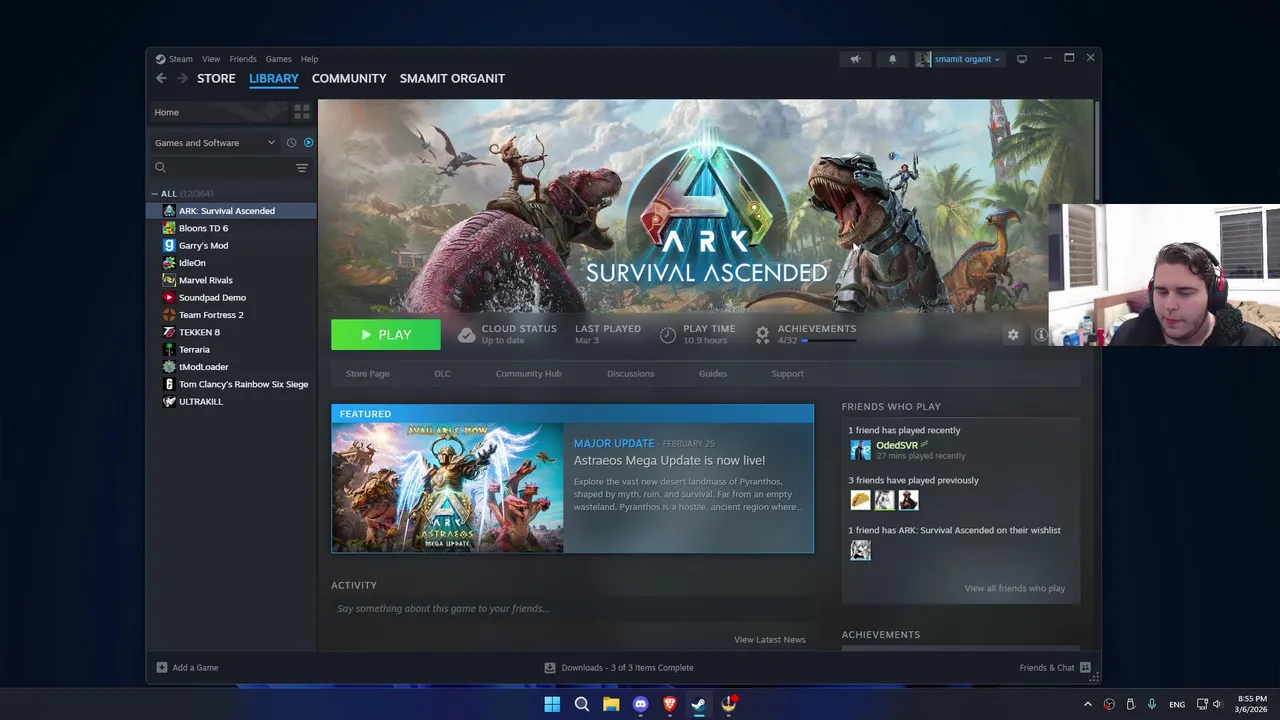Click the activity comment field

point(572,608)
